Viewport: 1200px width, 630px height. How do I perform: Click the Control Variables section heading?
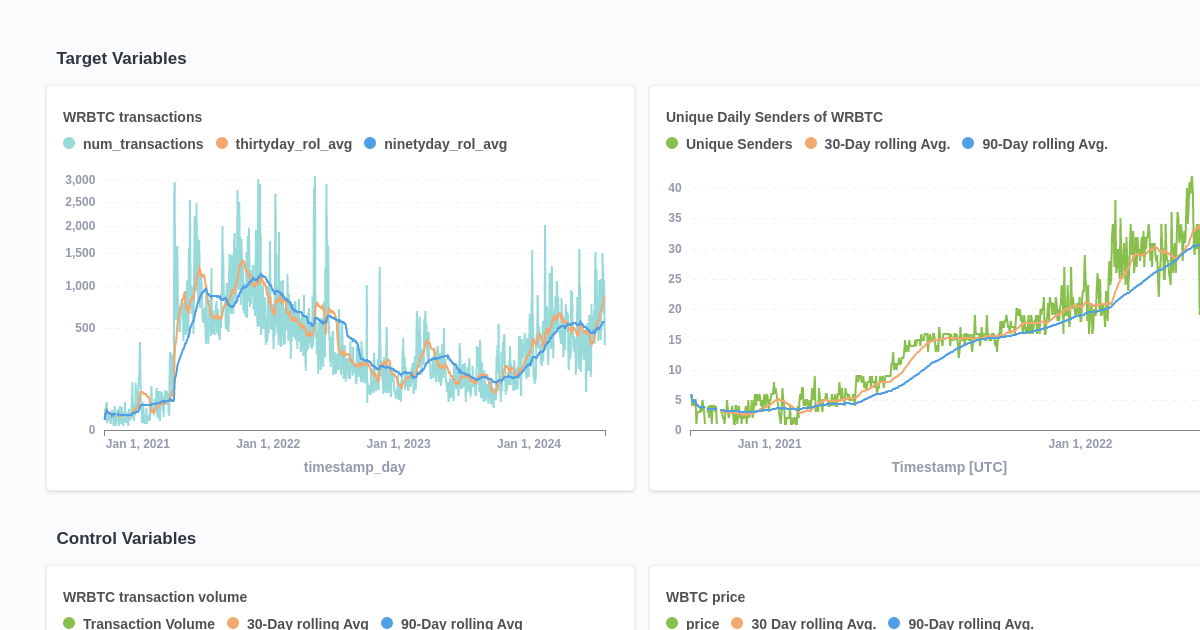126,538
